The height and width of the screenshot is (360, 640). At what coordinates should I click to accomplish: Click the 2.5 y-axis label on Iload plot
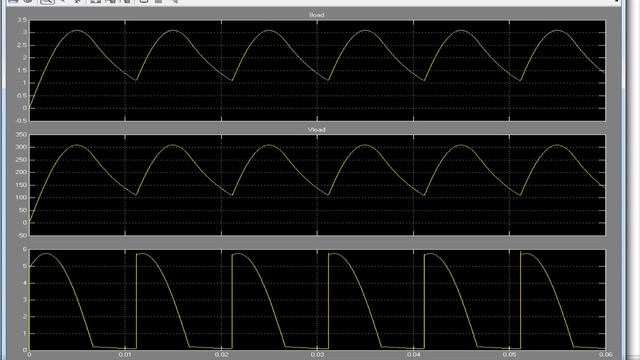pos(22,45)
